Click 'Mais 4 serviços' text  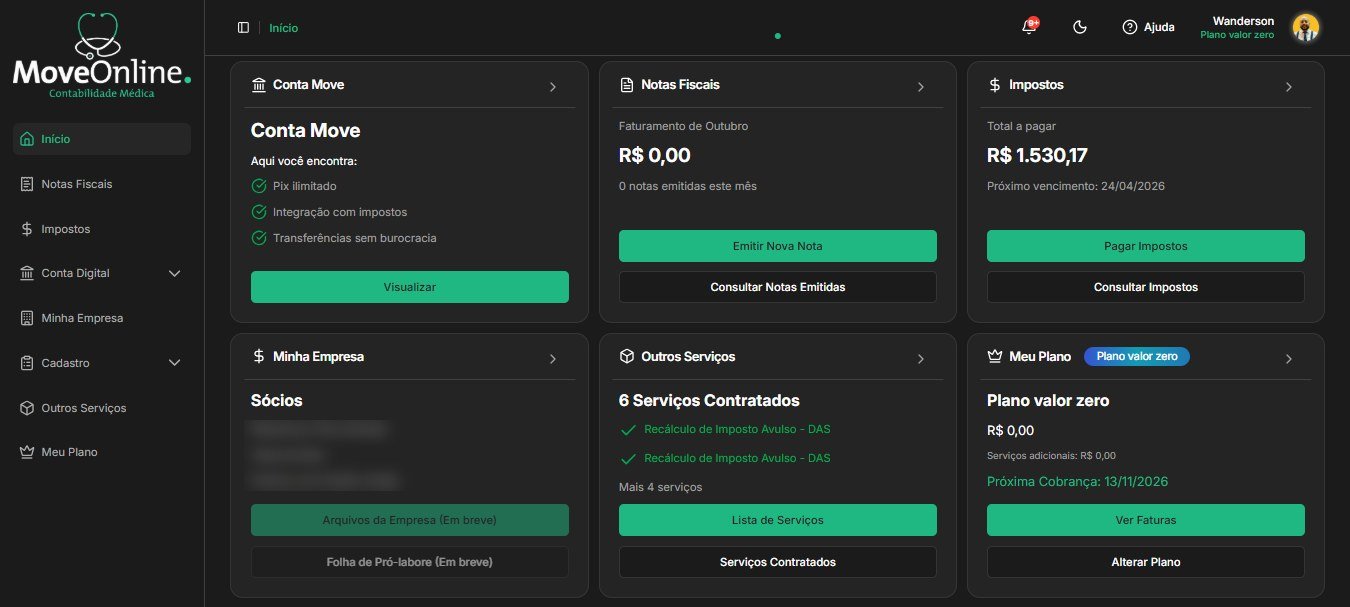[x=661, y=487]
